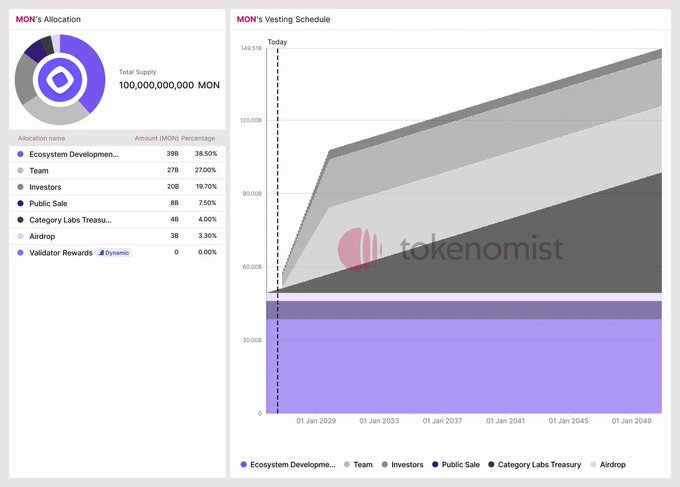Click the Today dashed line marker label
The width and height of the screenshot is (680, 487).
tap(277, 42)
